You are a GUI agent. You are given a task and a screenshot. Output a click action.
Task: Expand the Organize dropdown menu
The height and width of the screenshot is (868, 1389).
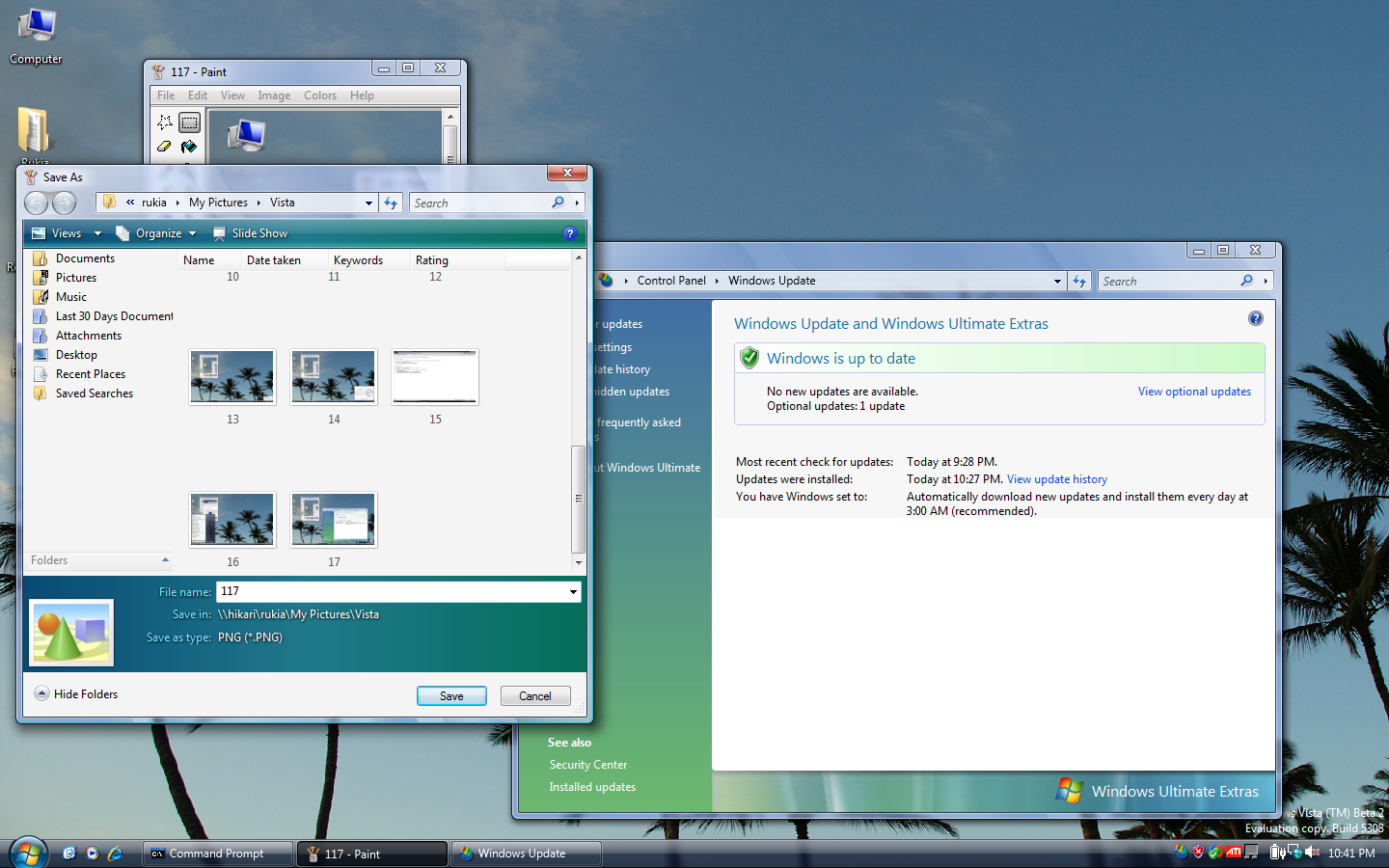pyautogui.click(x=192, y=233)
